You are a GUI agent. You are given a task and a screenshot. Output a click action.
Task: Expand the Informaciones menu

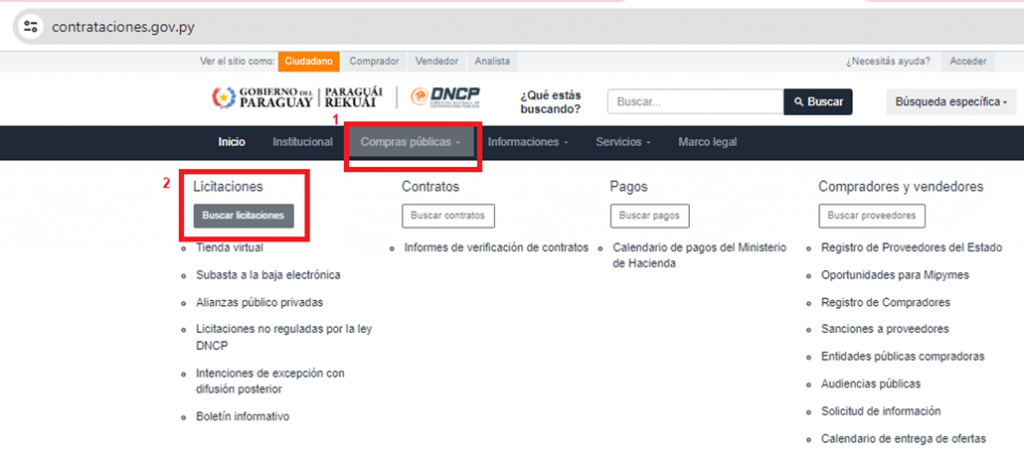click(x=528, y=142)
